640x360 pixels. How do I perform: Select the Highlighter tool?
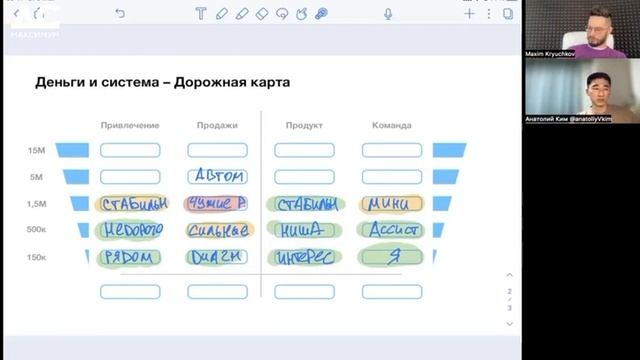tap(242, 14)
